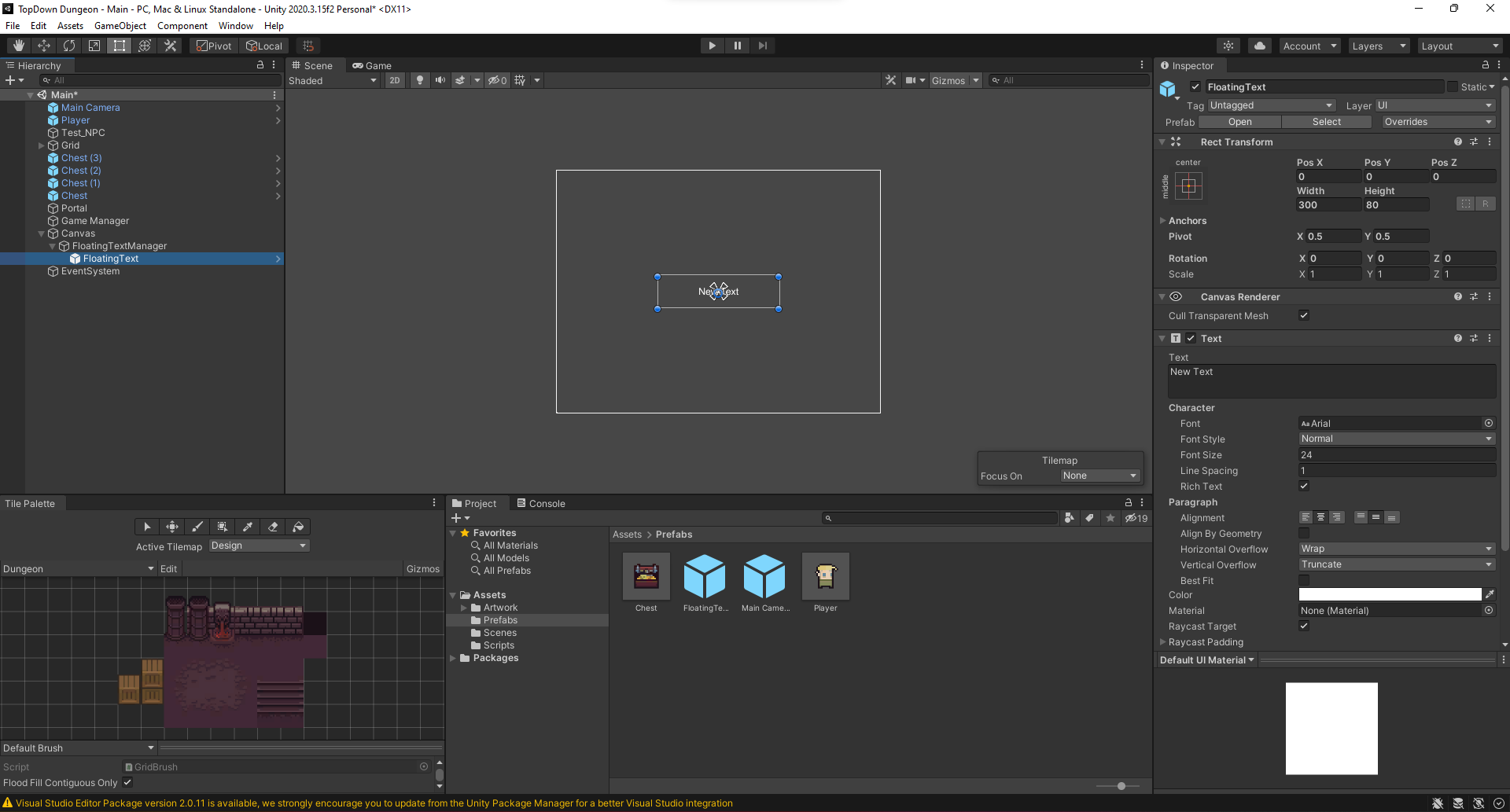Click the Pause button
The width and height of the screenshot is (1510, 812).
click(737, 46)
